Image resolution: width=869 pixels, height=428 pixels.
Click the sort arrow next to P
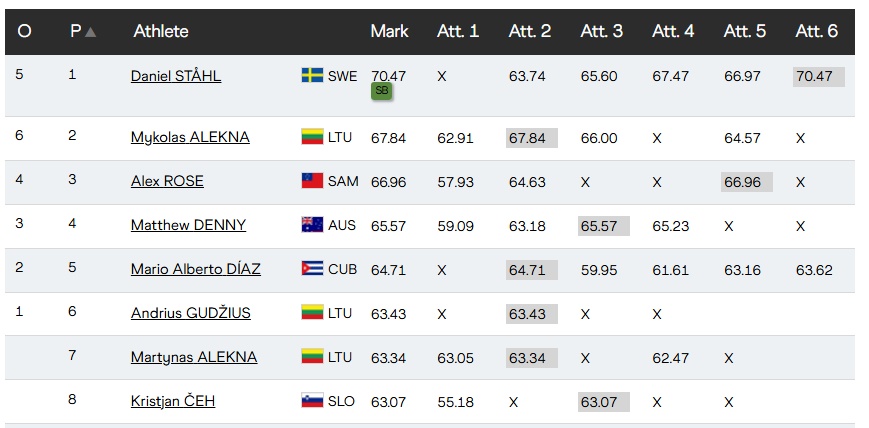(x=91, y=32)
